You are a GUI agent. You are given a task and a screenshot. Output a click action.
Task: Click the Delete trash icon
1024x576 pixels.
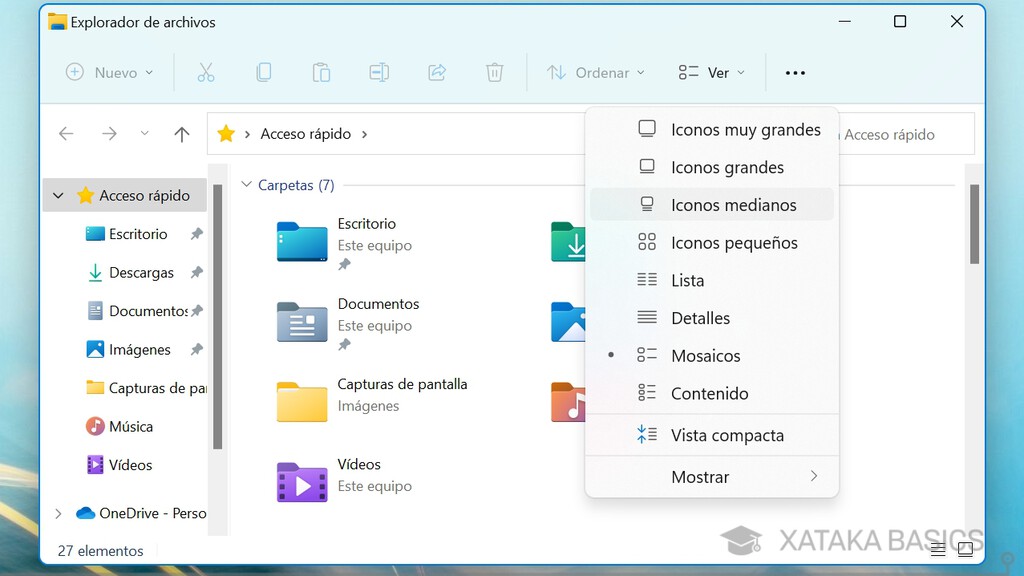coord(494,72)
